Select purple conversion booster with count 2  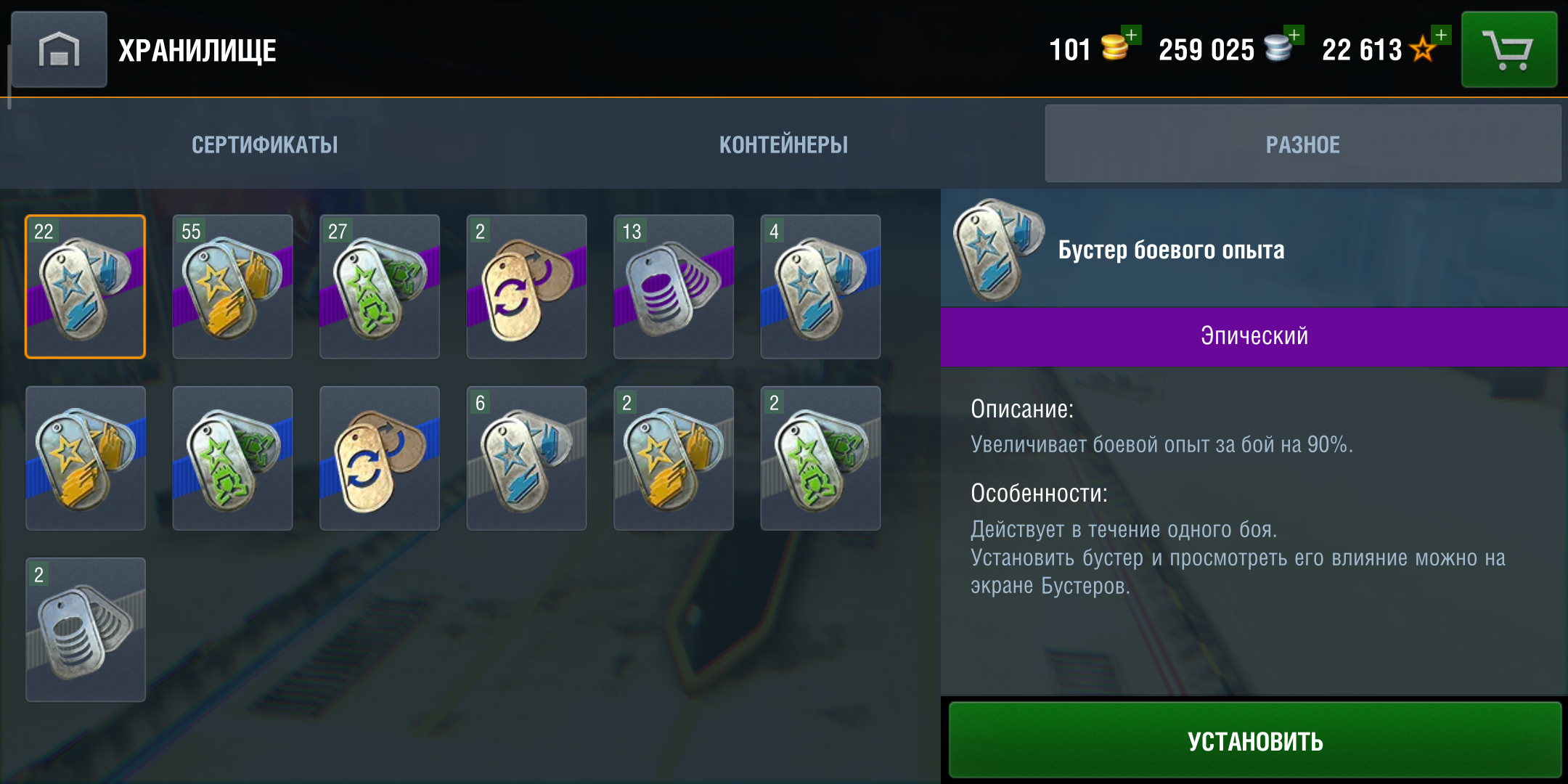(x=526, y=287)
